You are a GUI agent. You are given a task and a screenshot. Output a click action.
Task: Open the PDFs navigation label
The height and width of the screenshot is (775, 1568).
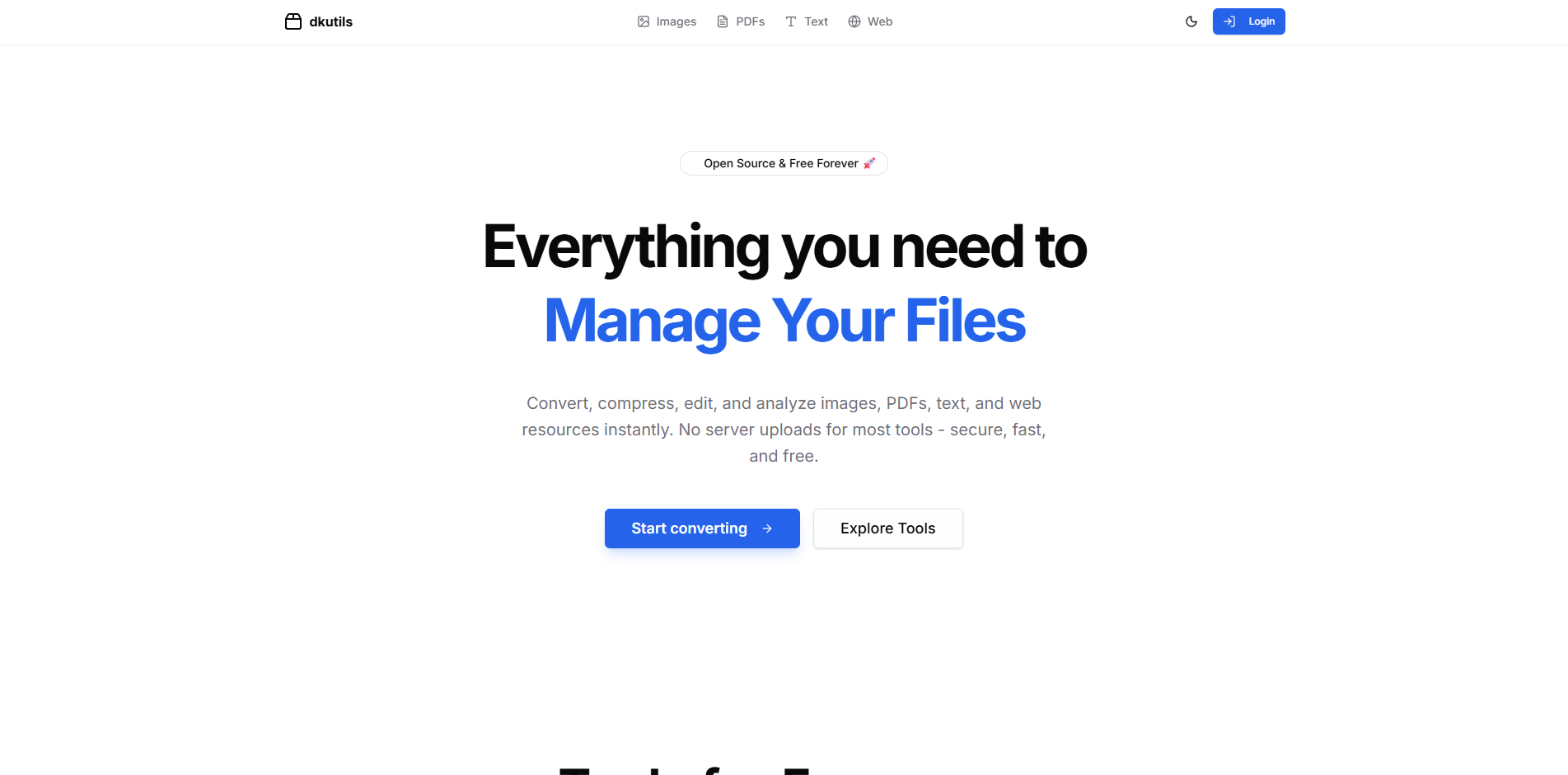[x=750, y=21]
